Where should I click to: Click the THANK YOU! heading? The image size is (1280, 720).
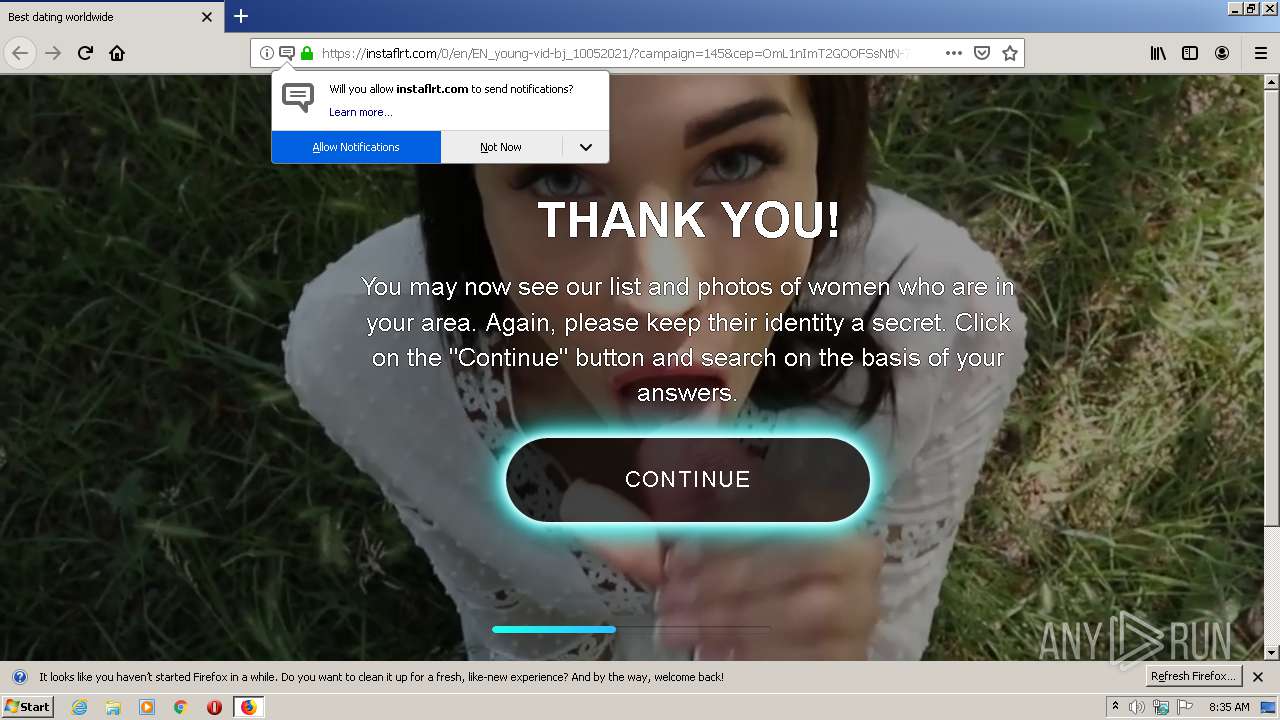(688, 220)
